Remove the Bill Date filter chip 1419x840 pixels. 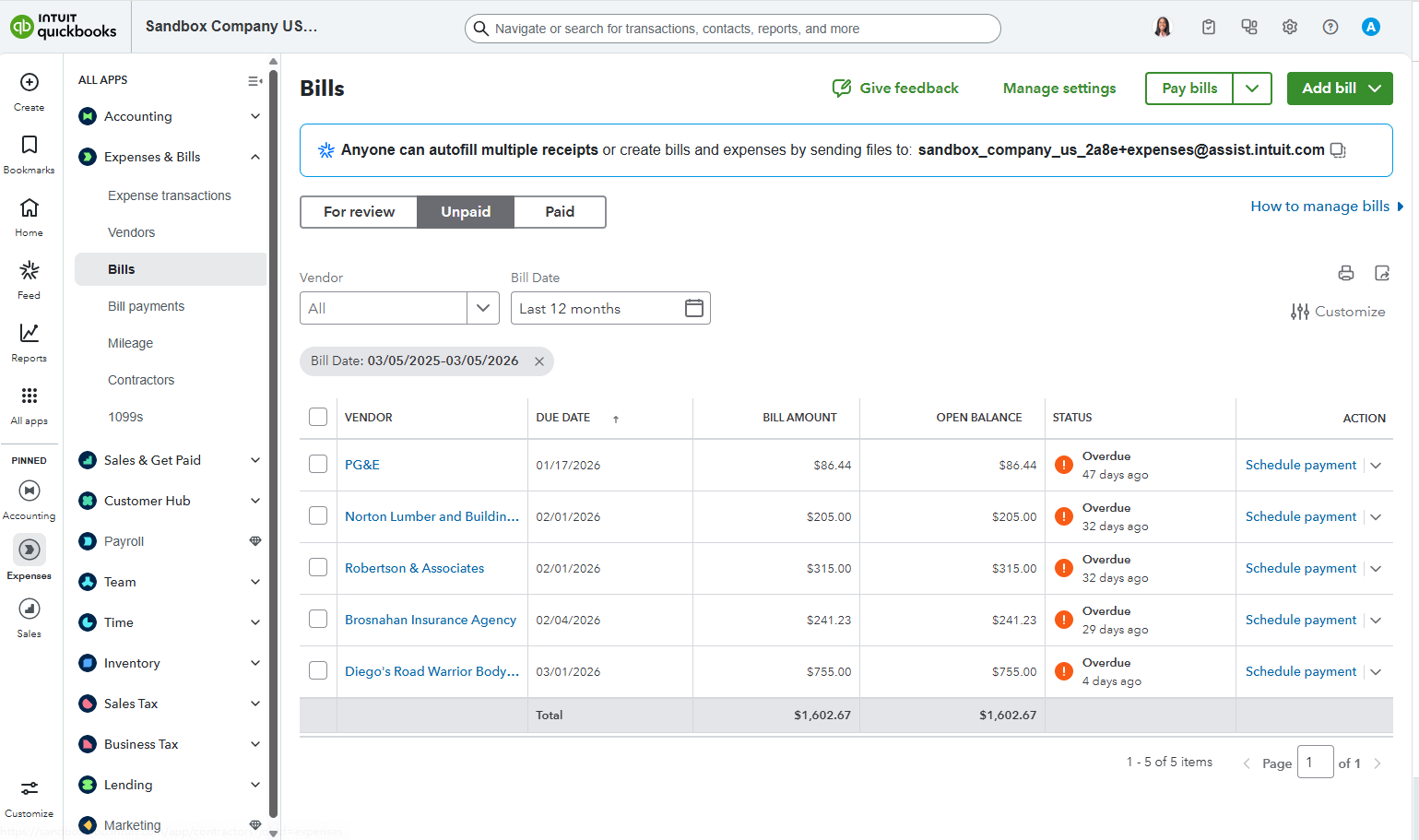(539, 361)
